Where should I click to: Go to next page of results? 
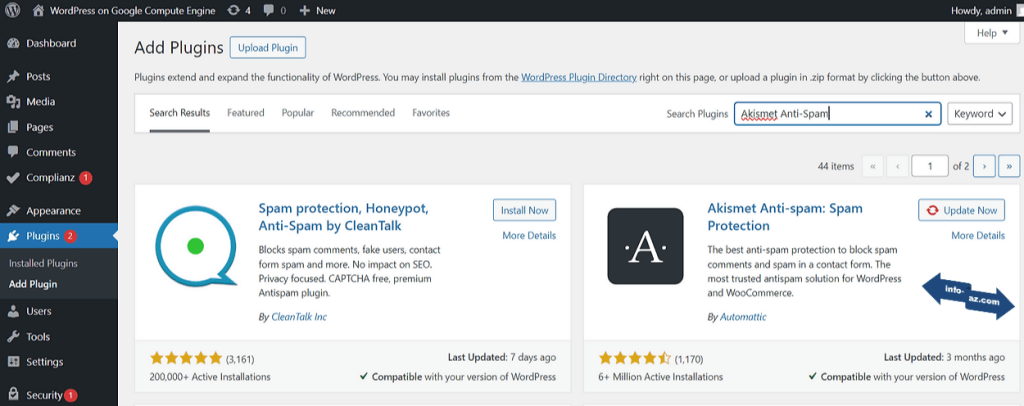point(985,166)
